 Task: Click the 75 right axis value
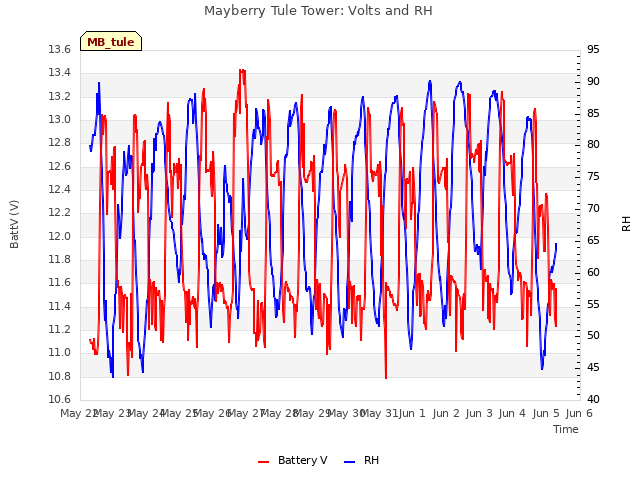click(x=593, y=177)
